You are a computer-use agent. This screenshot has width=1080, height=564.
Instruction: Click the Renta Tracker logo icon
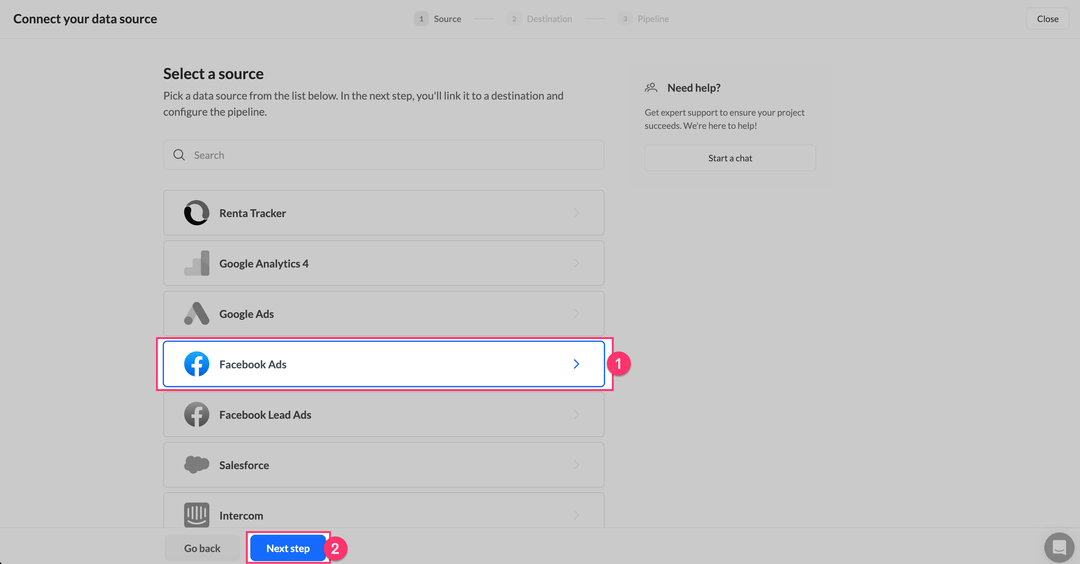click(196, 213)
